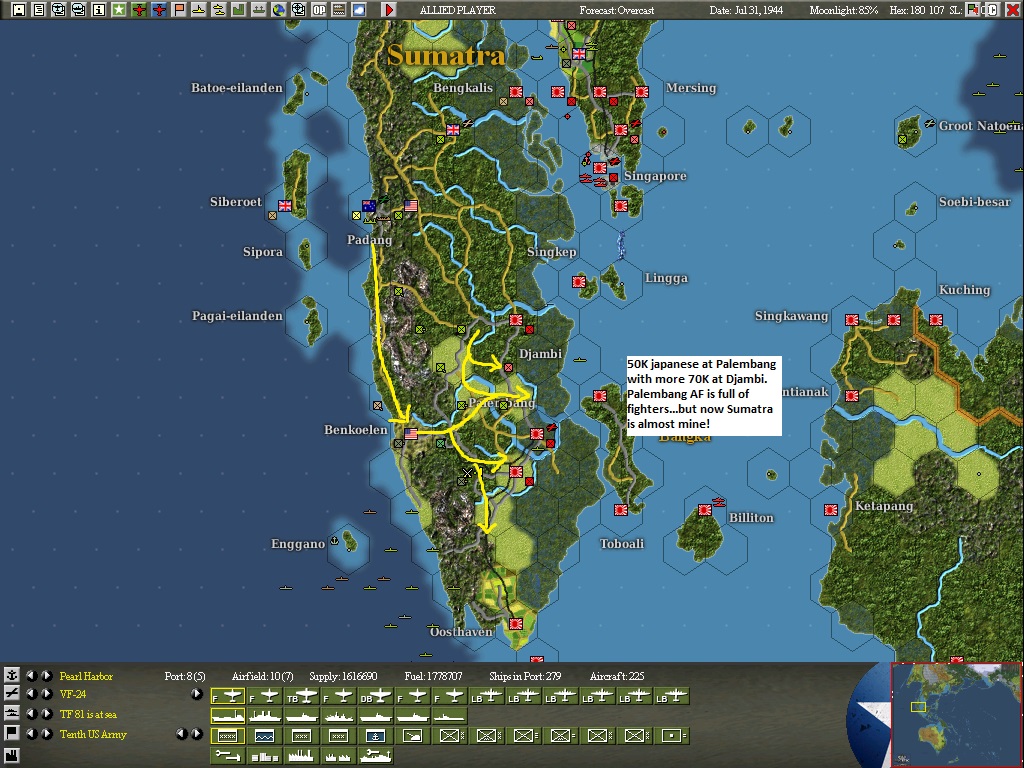Open the OP operations report icon
This screenshot has width=1024, height=768.
[x=319, y=10]
